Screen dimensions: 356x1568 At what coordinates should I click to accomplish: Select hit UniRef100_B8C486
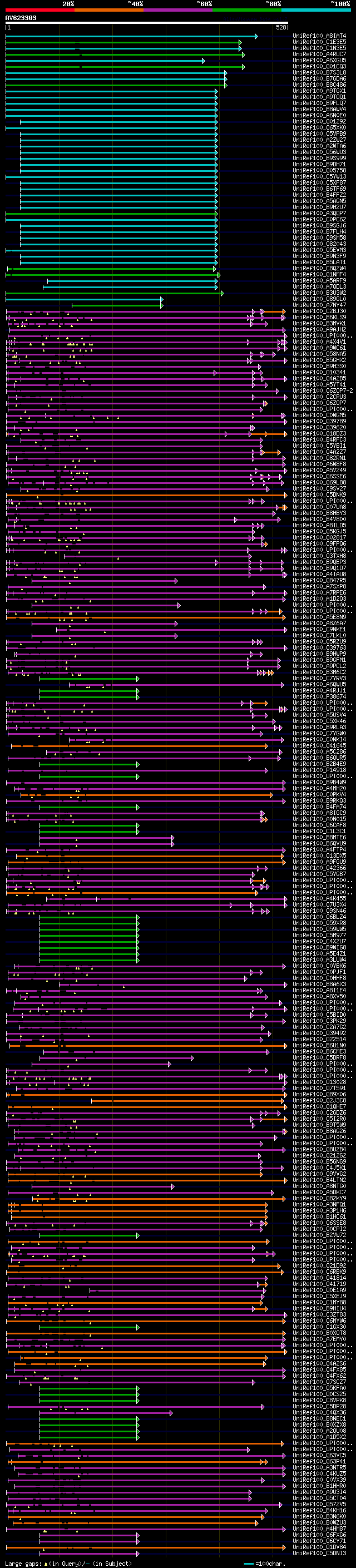point(319,85)
